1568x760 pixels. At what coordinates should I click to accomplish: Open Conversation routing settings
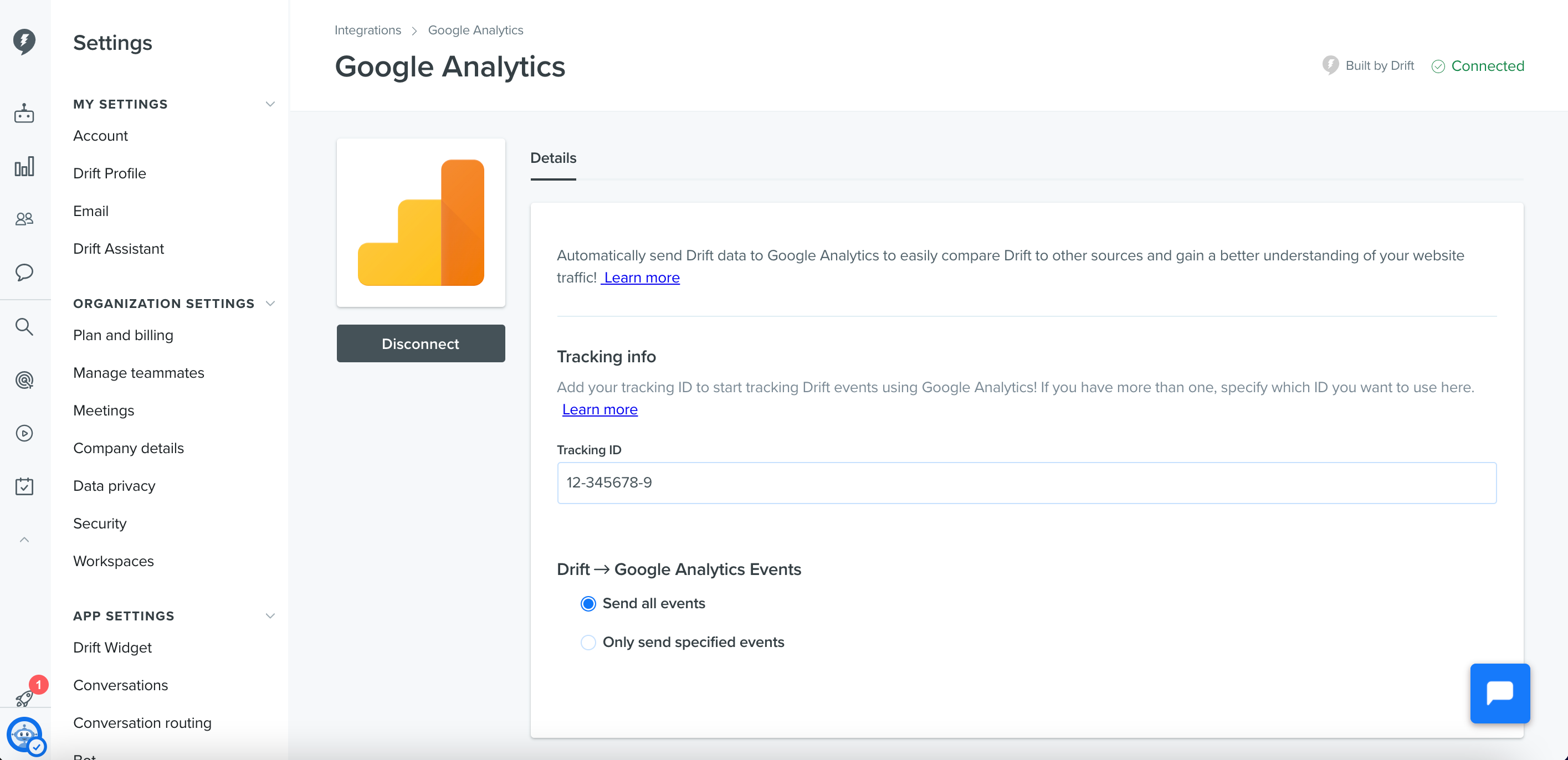point(142,723)
